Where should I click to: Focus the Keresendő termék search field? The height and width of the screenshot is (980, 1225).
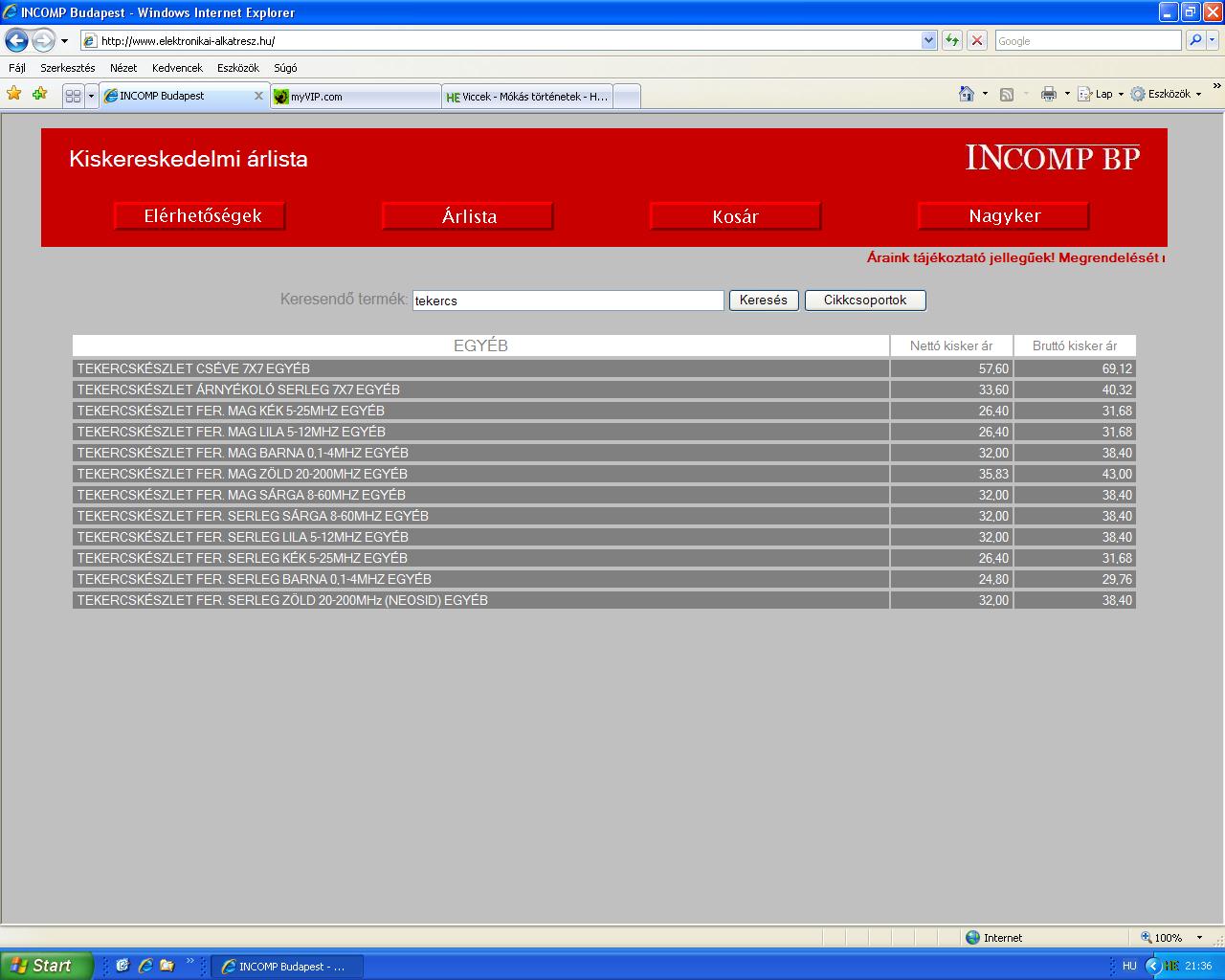tap(568, 301)
